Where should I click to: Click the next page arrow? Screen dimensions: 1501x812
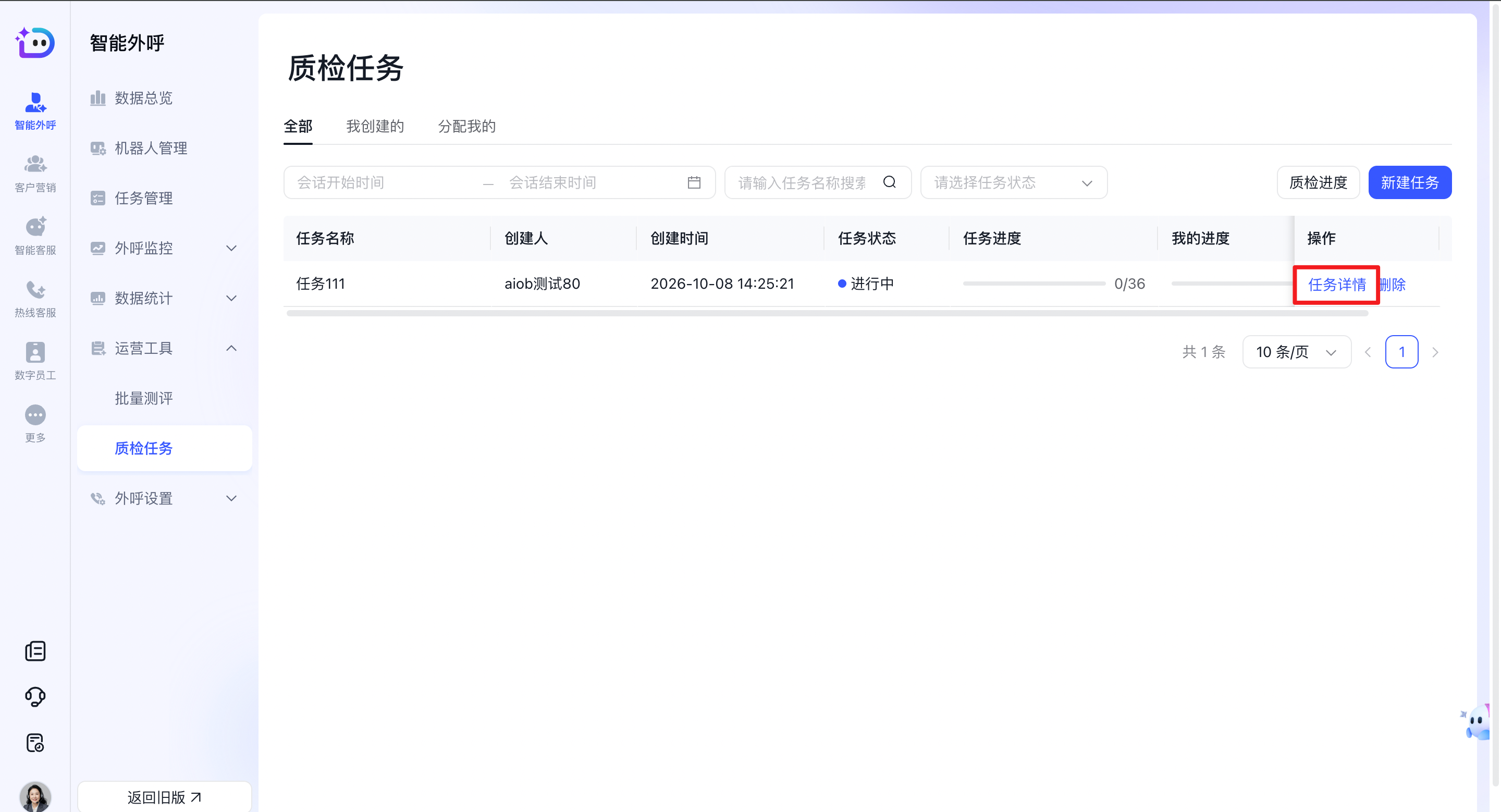tap(1435, 352)
